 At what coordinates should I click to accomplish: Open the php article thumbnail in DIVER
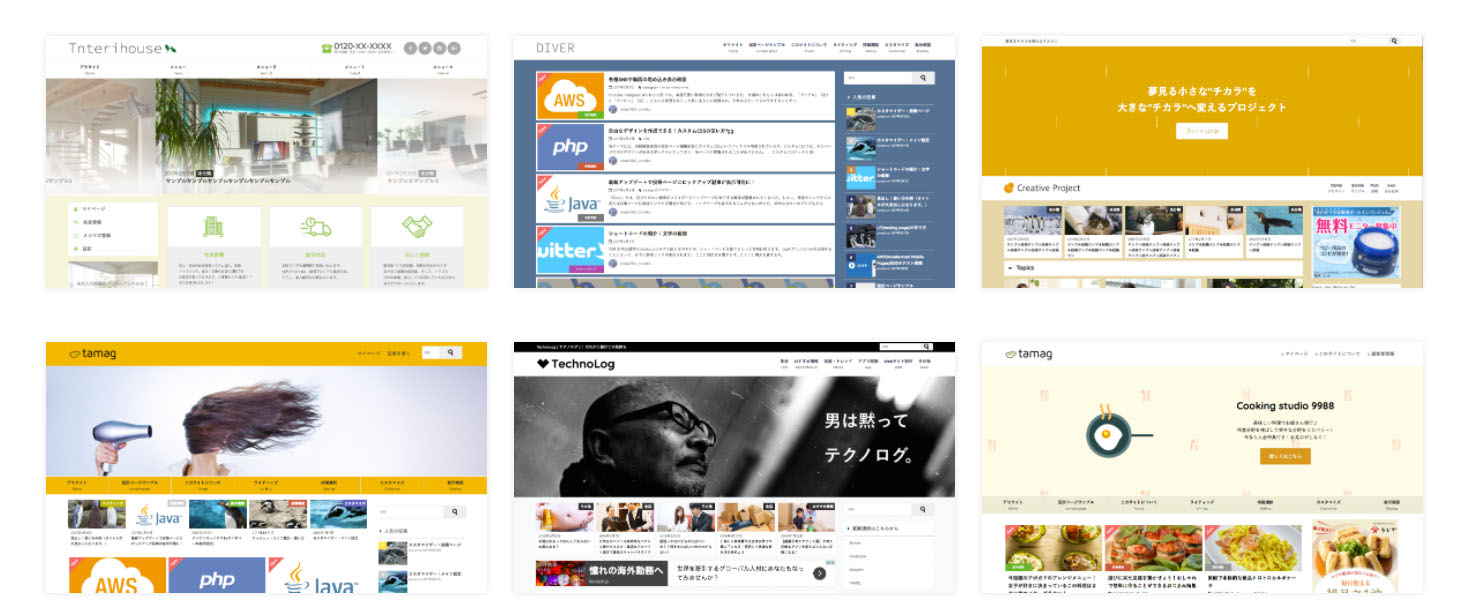click(x=570, y=148)
